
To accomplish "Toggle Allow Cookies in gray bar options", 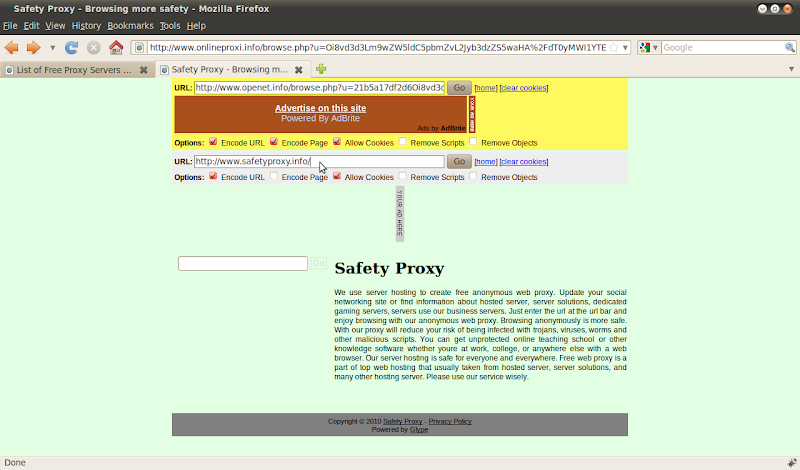I will click(337, 176).
